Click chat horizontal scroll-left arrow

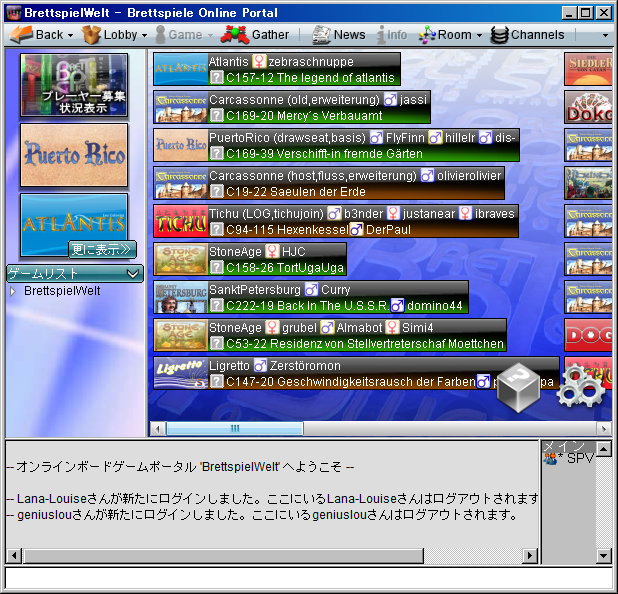pos(14,556)
